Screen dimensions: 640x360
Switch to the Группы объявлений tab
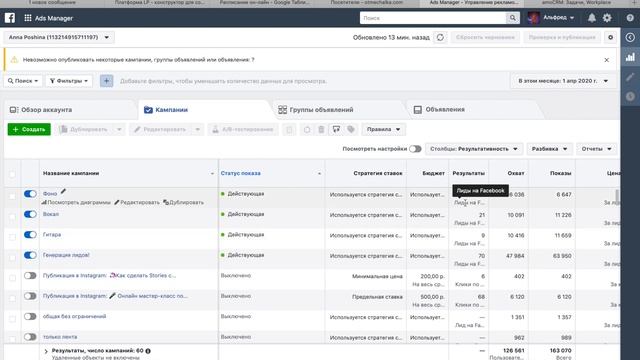[x=316, y=110]
